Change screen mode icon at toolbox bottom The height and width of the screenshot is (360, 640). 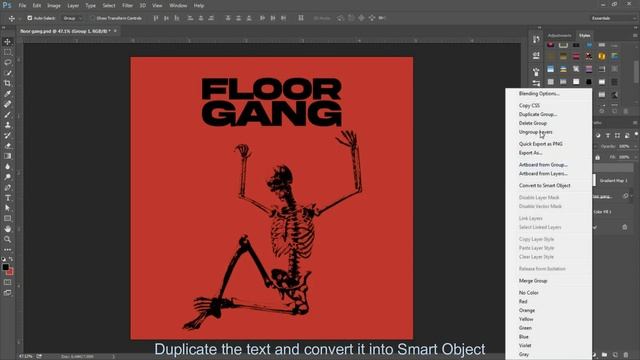(x=7, y=293)
